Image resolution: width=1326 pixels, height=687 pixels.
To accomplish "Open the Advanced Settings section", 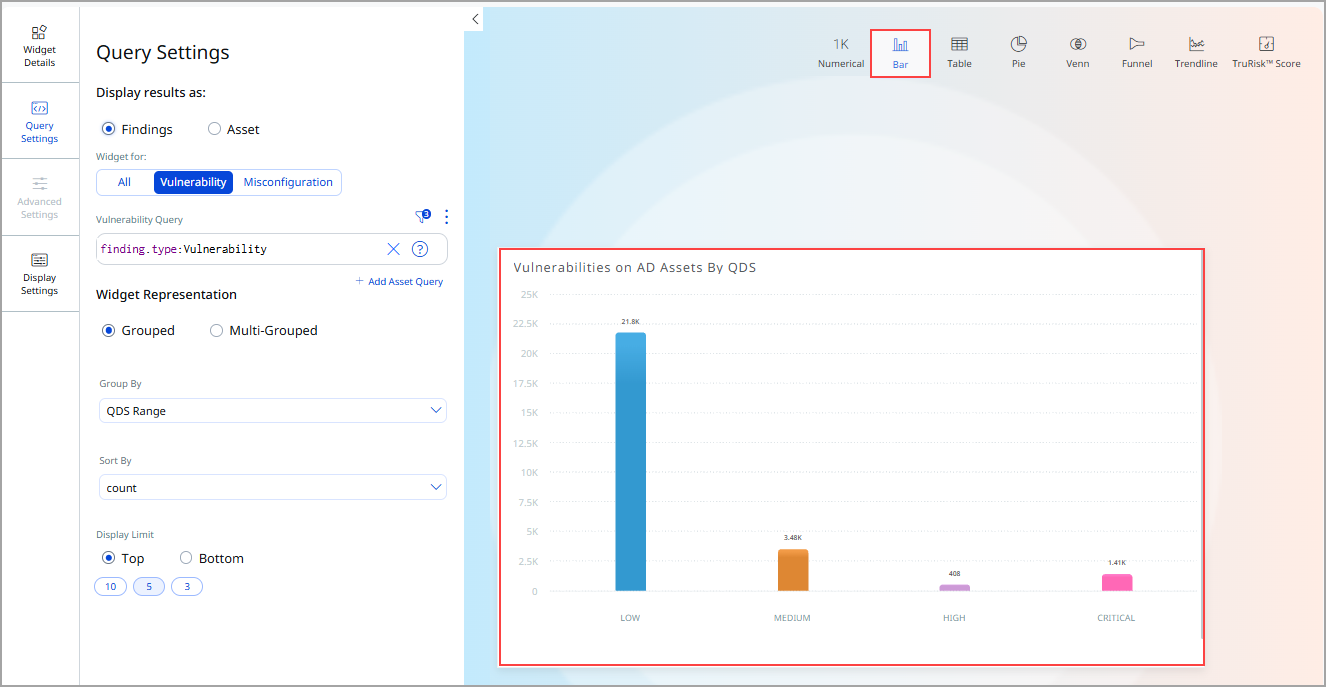I will (x=40, y=197).
